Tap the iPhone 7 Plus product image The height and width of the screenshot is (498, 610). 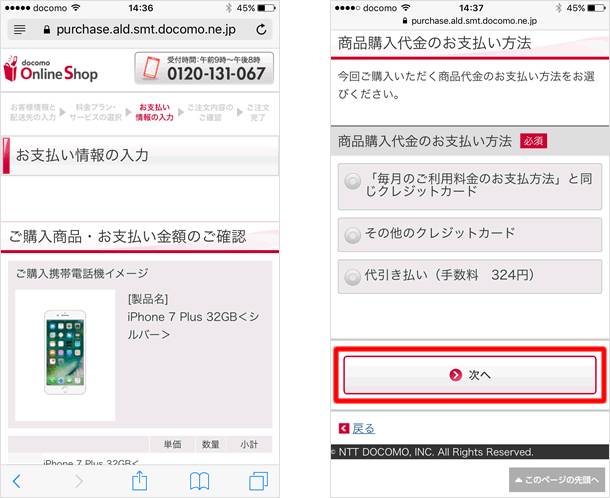pyautogui.click(x=65, y=355)
